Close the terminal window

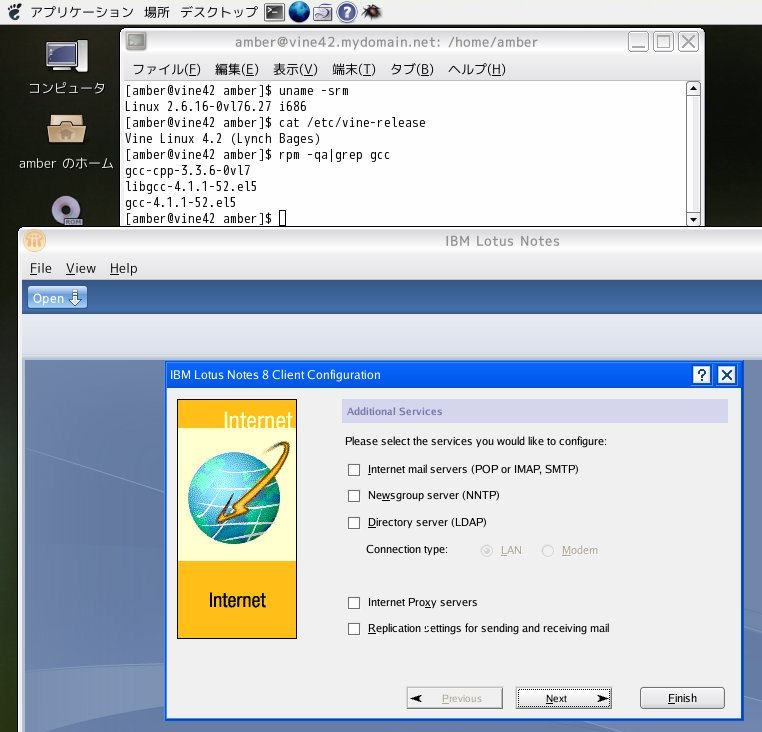689,42
